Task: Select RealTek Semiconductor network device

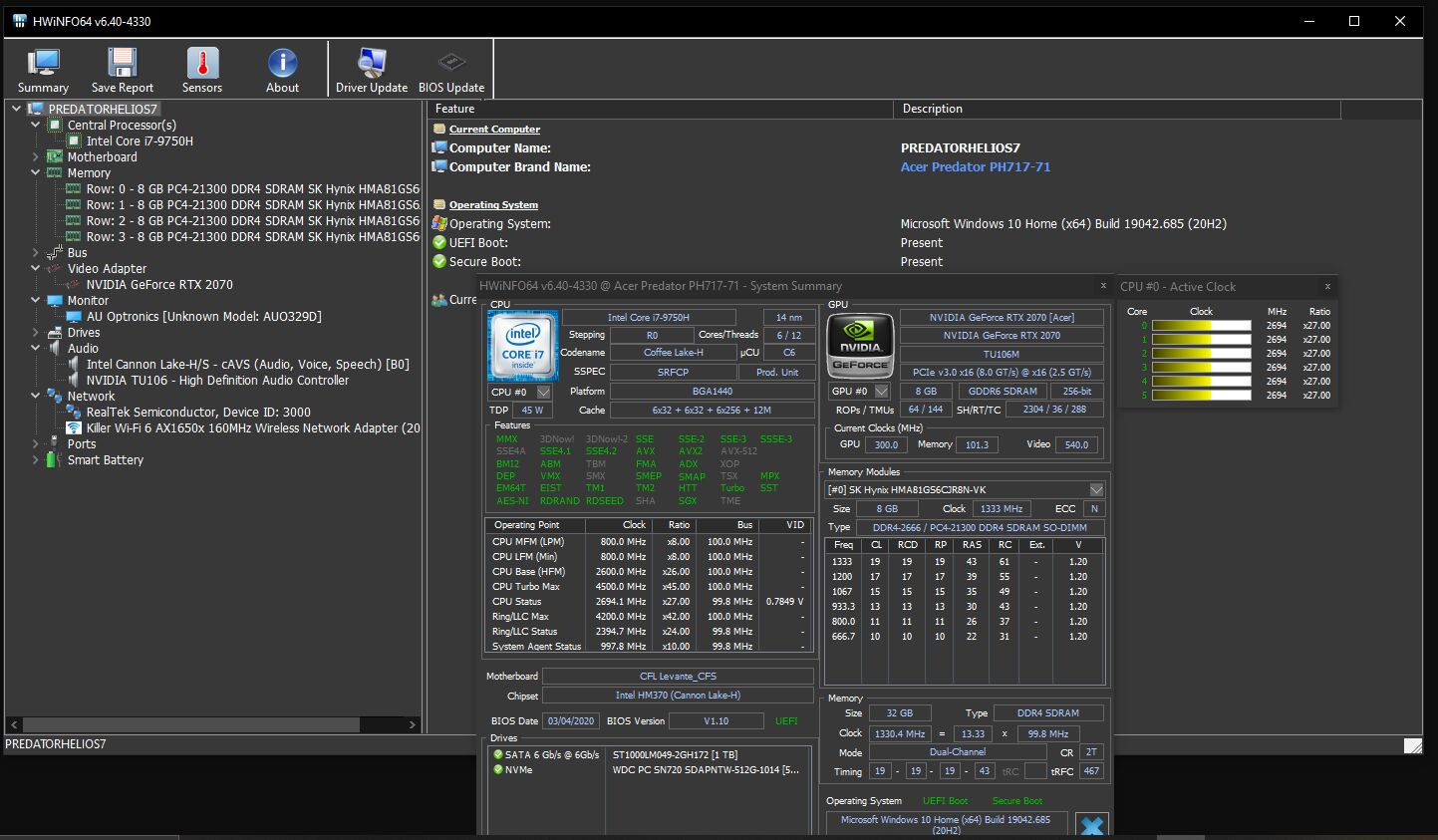Action: [198, 412]
